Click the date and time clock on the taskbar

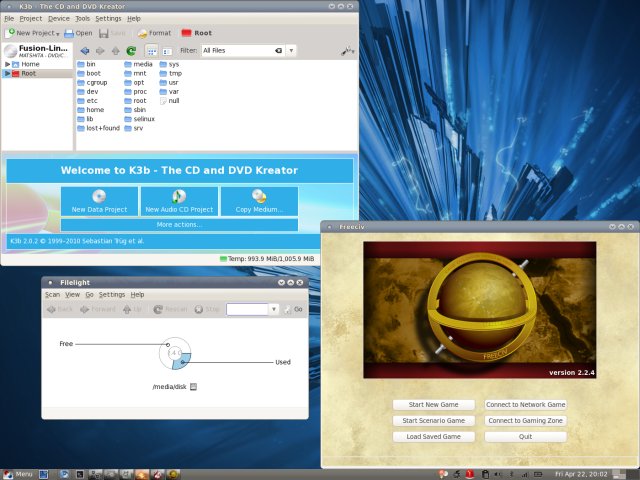click(x=581, y=474)
